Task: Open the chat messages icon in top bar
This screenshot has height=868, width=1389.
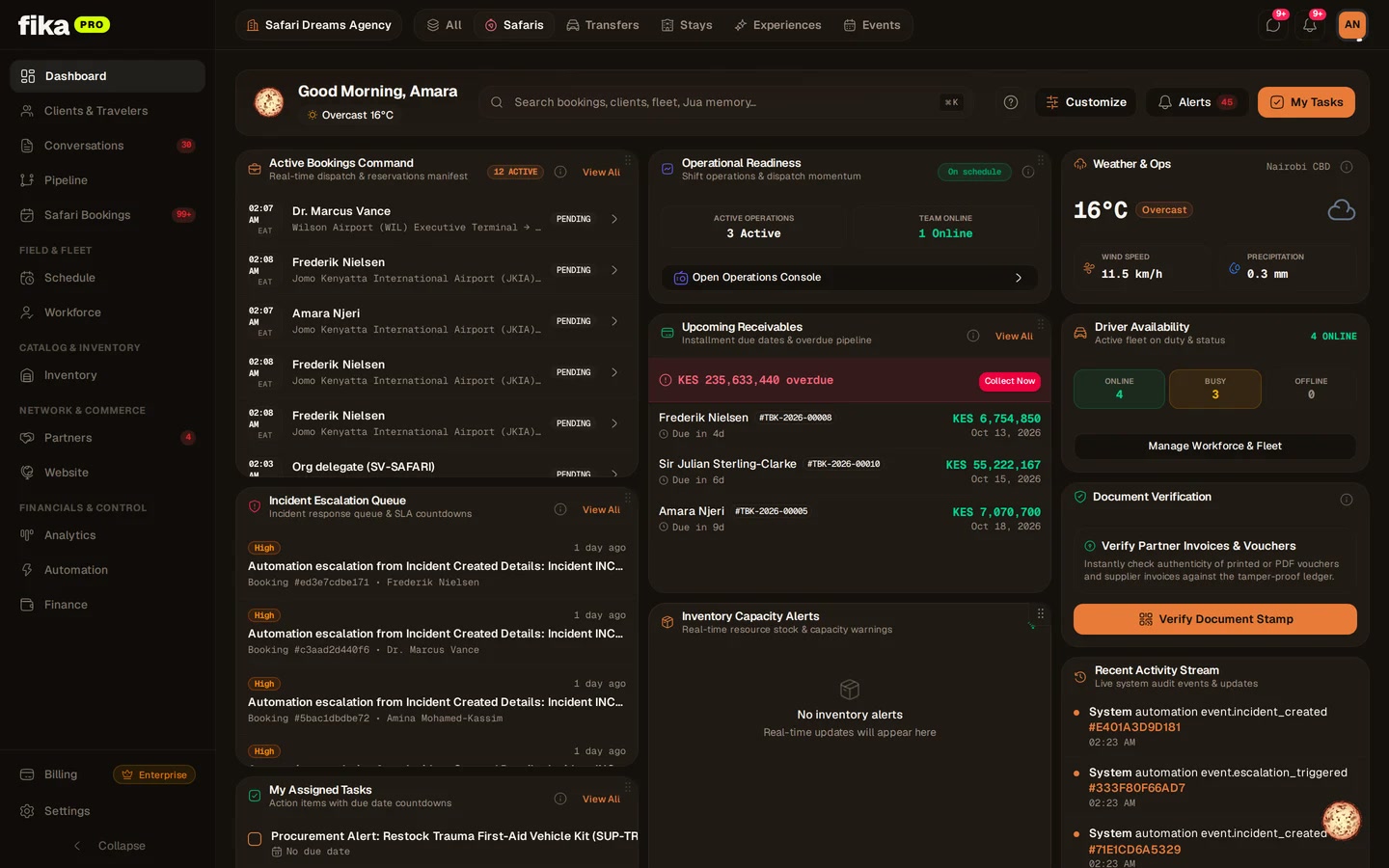Action: coord(1273,25)
